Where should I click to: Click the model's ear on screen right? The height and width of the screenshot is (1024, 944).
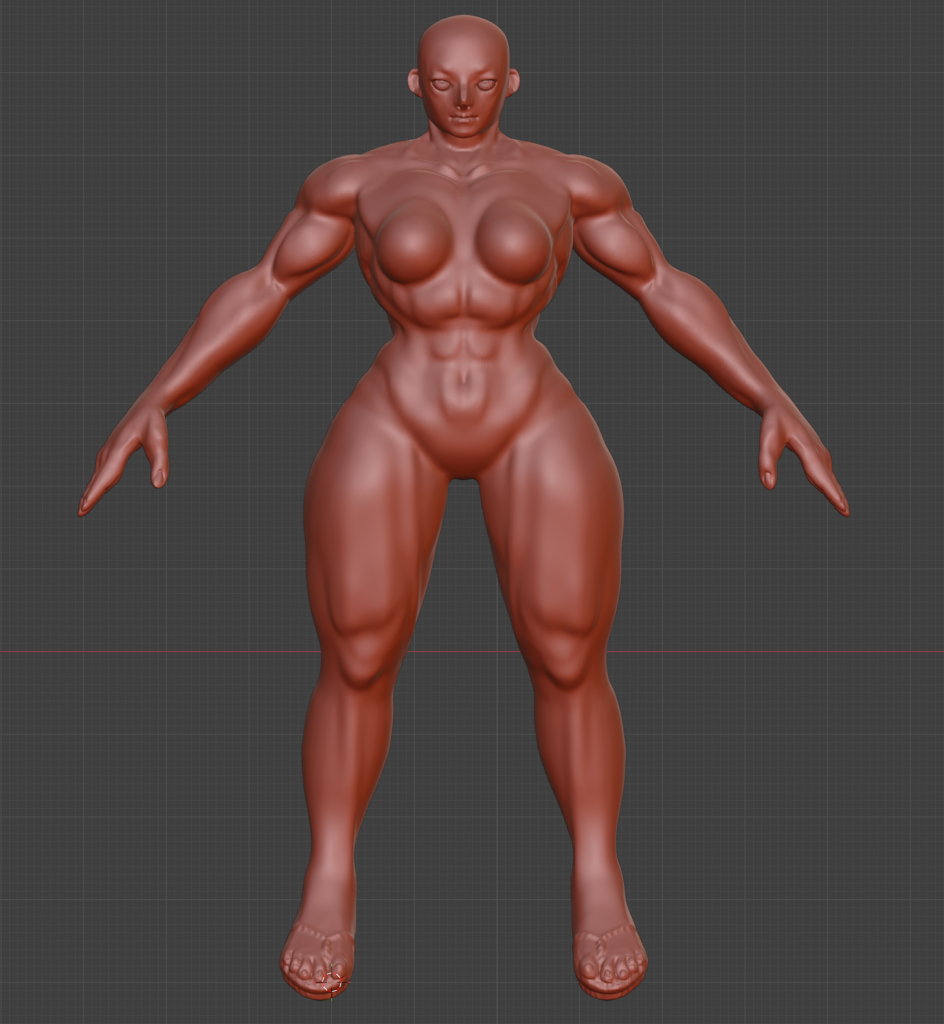point(513,81)
